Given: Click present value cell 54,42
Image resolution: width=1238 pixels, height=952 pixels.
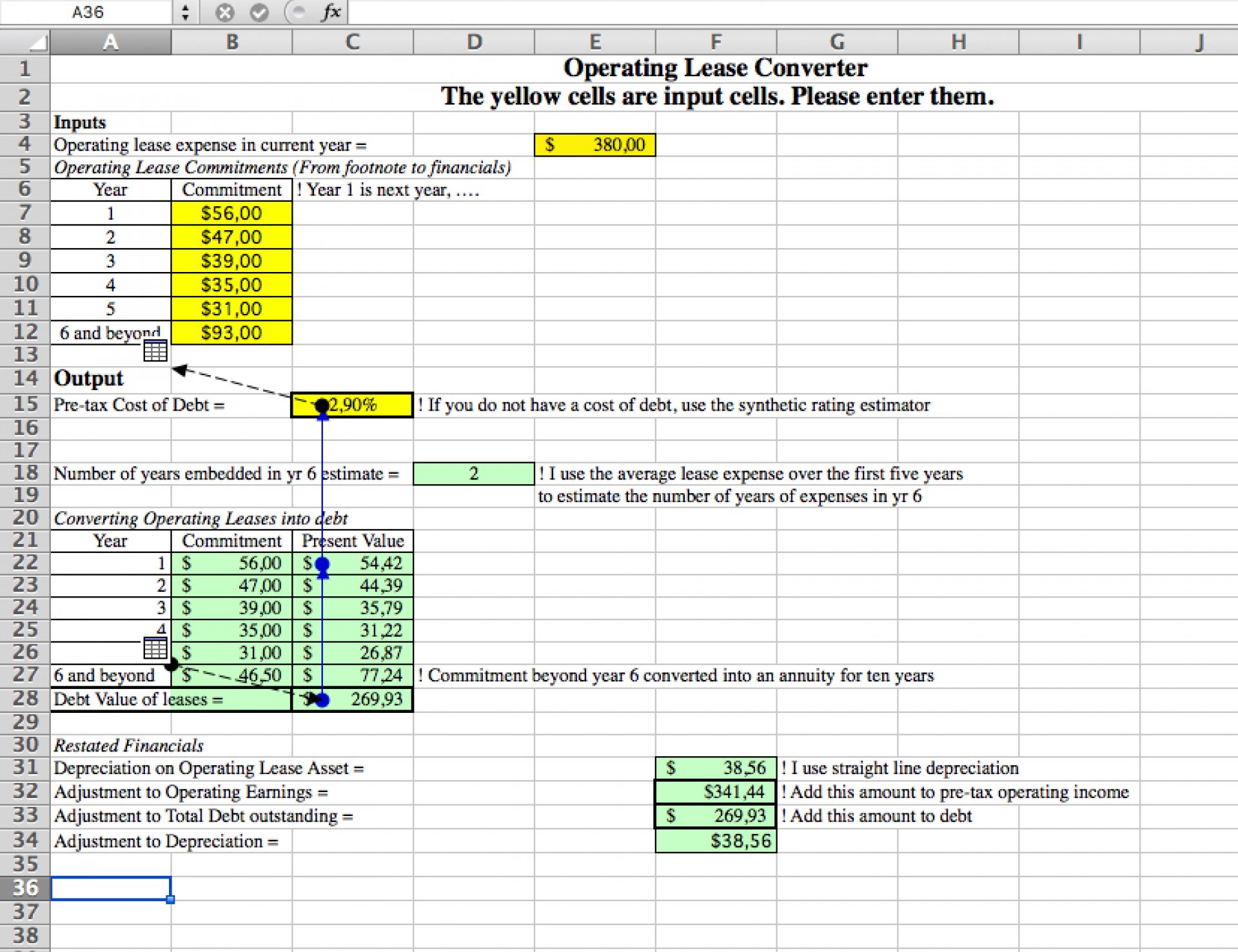Looking at the screenshot, I should tap(353, 563).
